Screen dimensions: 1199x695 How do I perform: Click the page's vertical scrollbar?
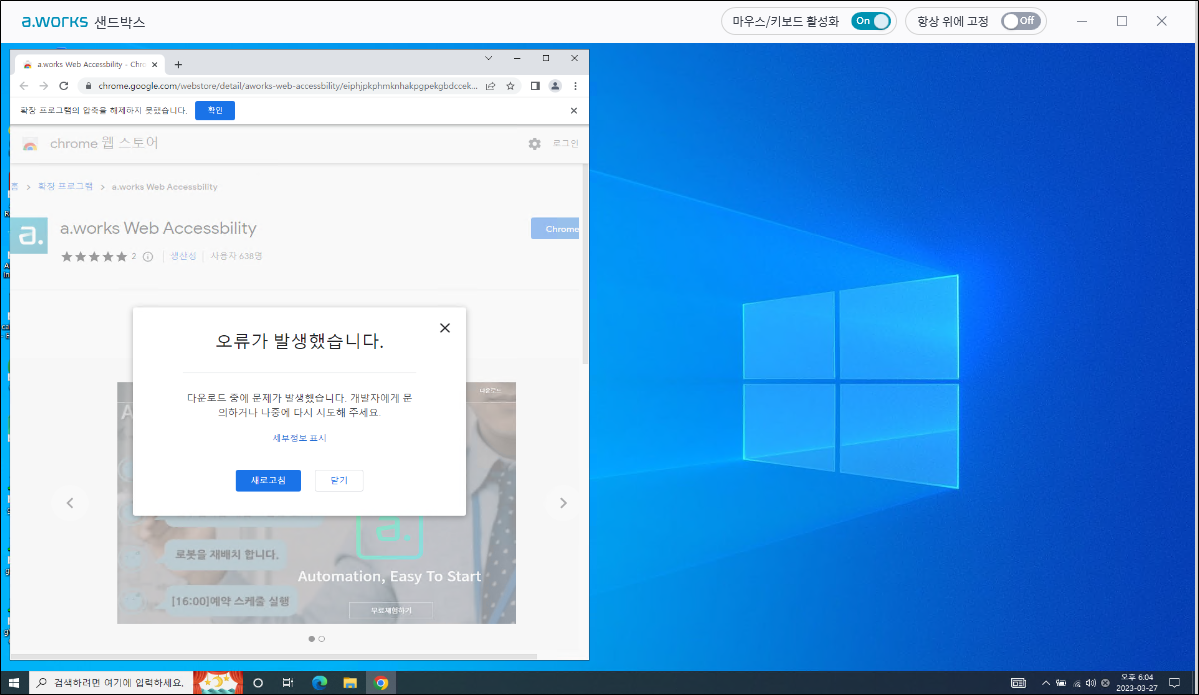pyautogui.click(x=585, y=264)
